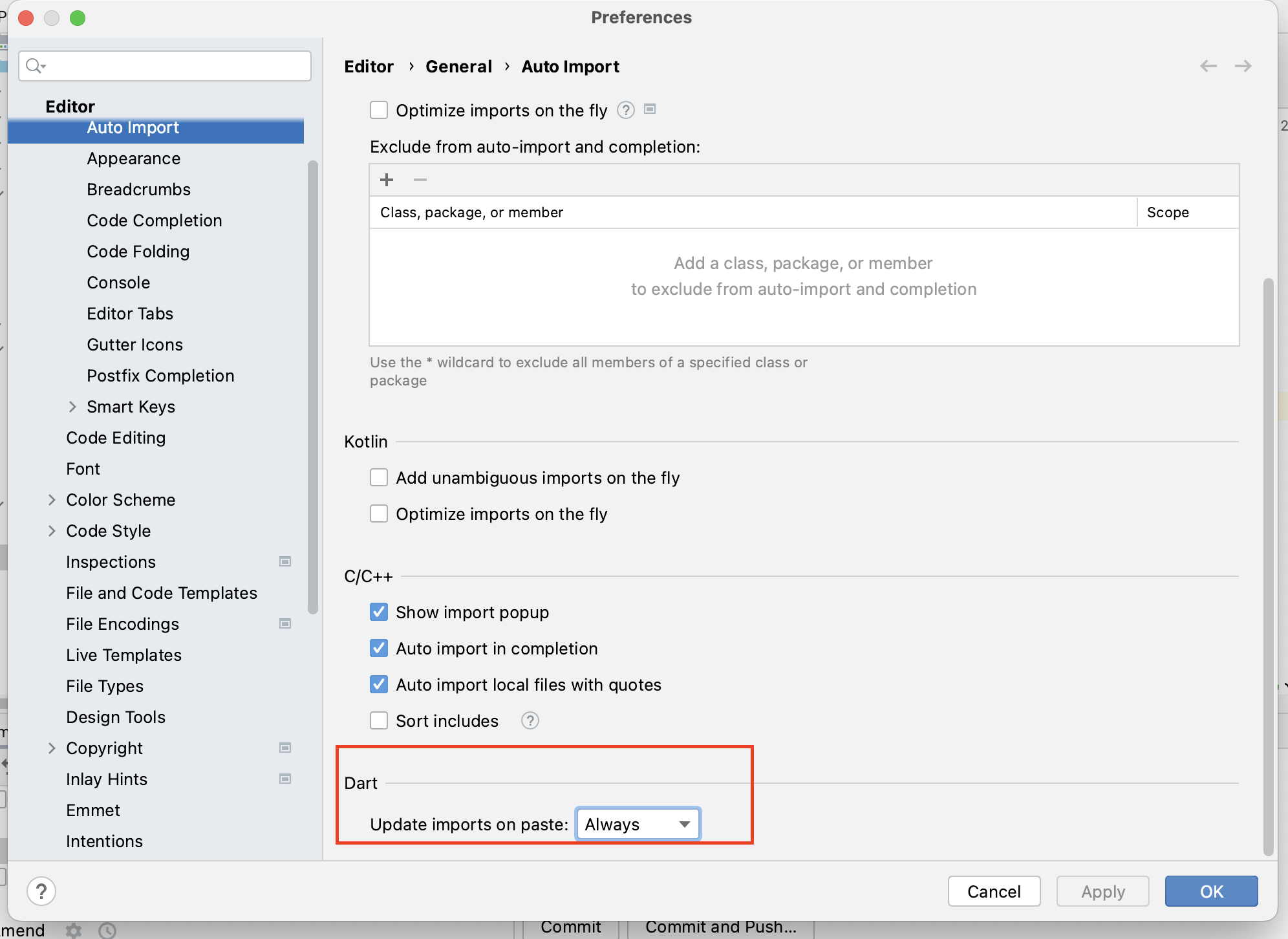Expand the Smart Keys tree node

pos(72,406)
